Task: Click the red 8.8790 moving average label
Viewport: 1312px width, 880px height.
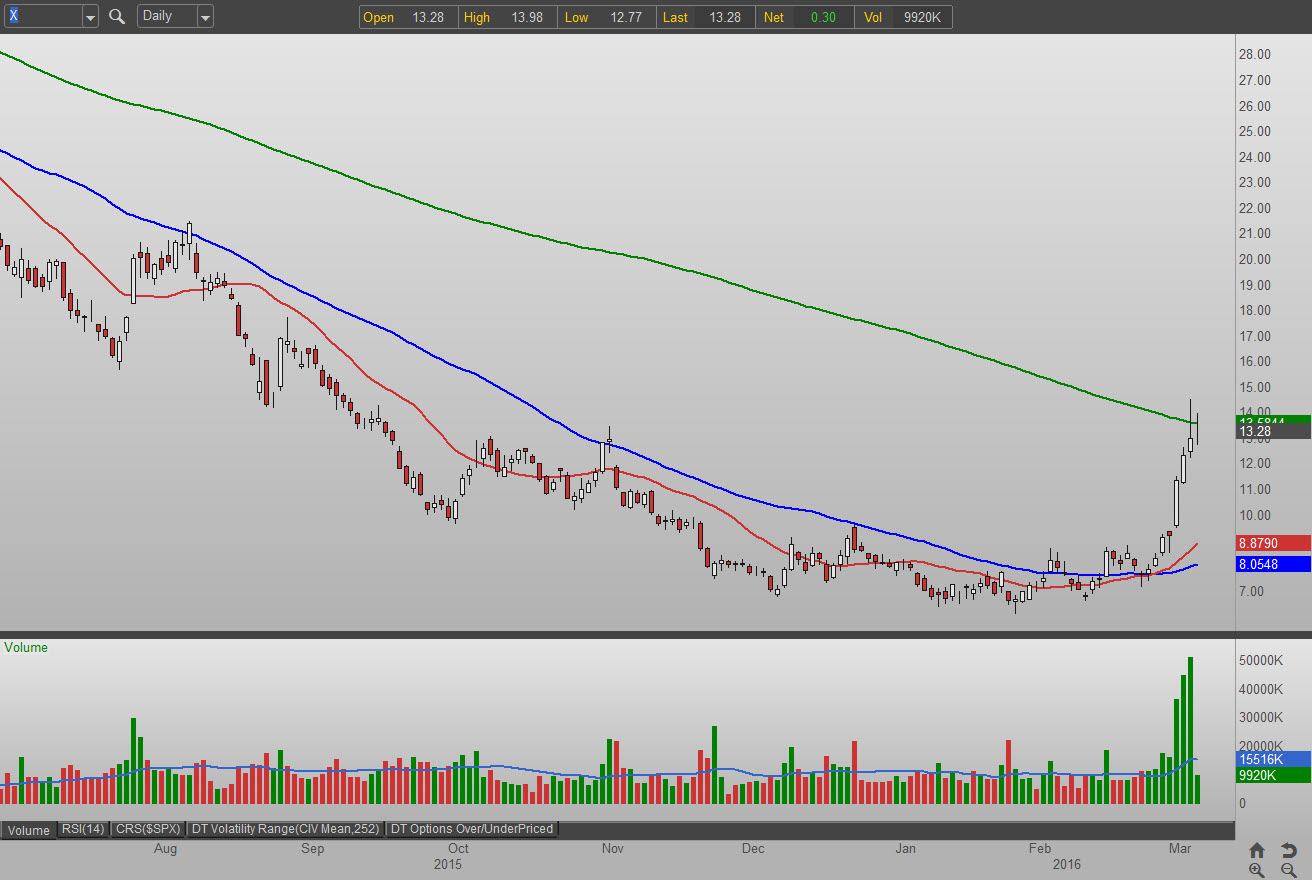Action: coord(1272,543)
